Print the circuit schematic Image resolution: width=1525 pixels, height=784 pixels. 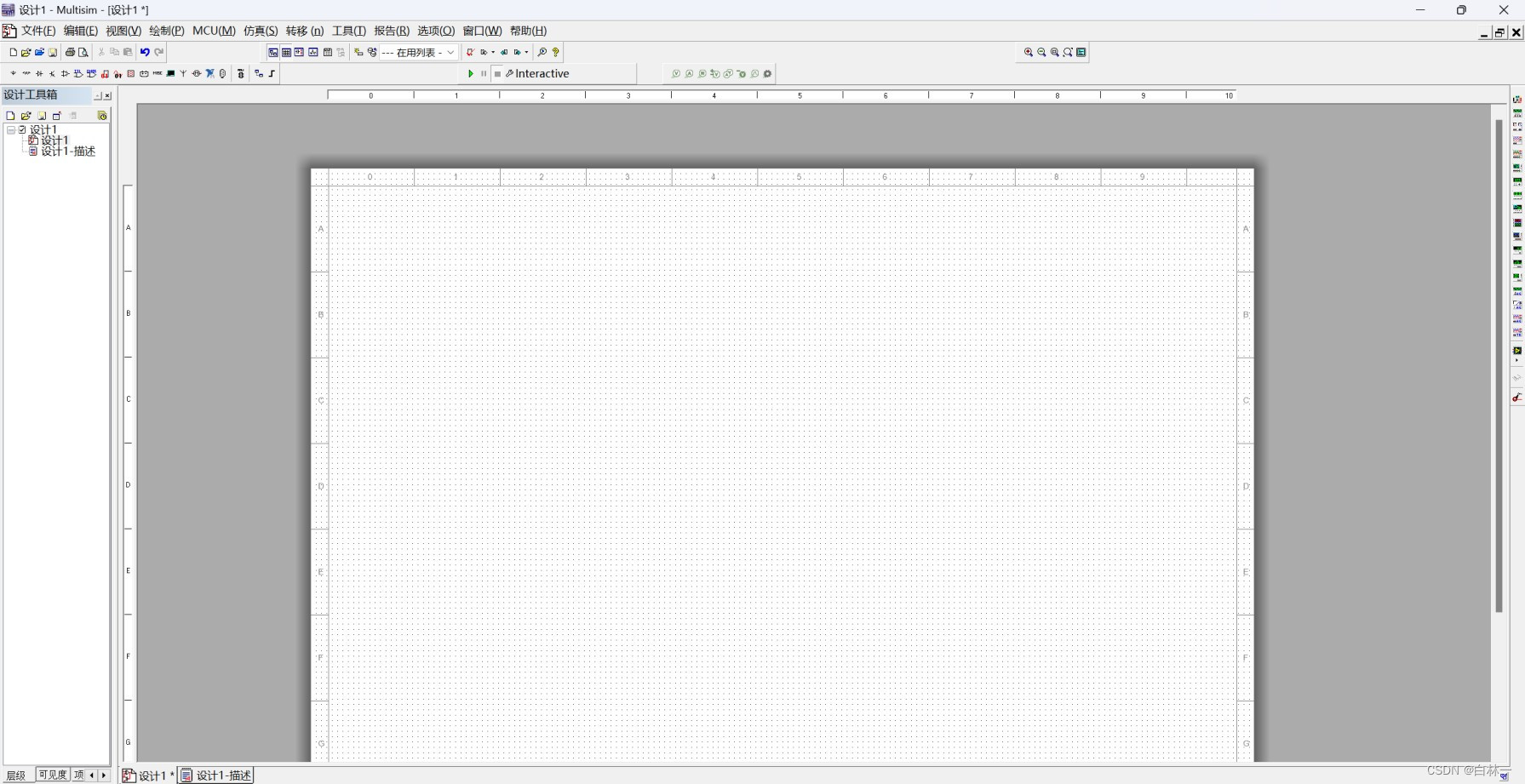(70, 52)
